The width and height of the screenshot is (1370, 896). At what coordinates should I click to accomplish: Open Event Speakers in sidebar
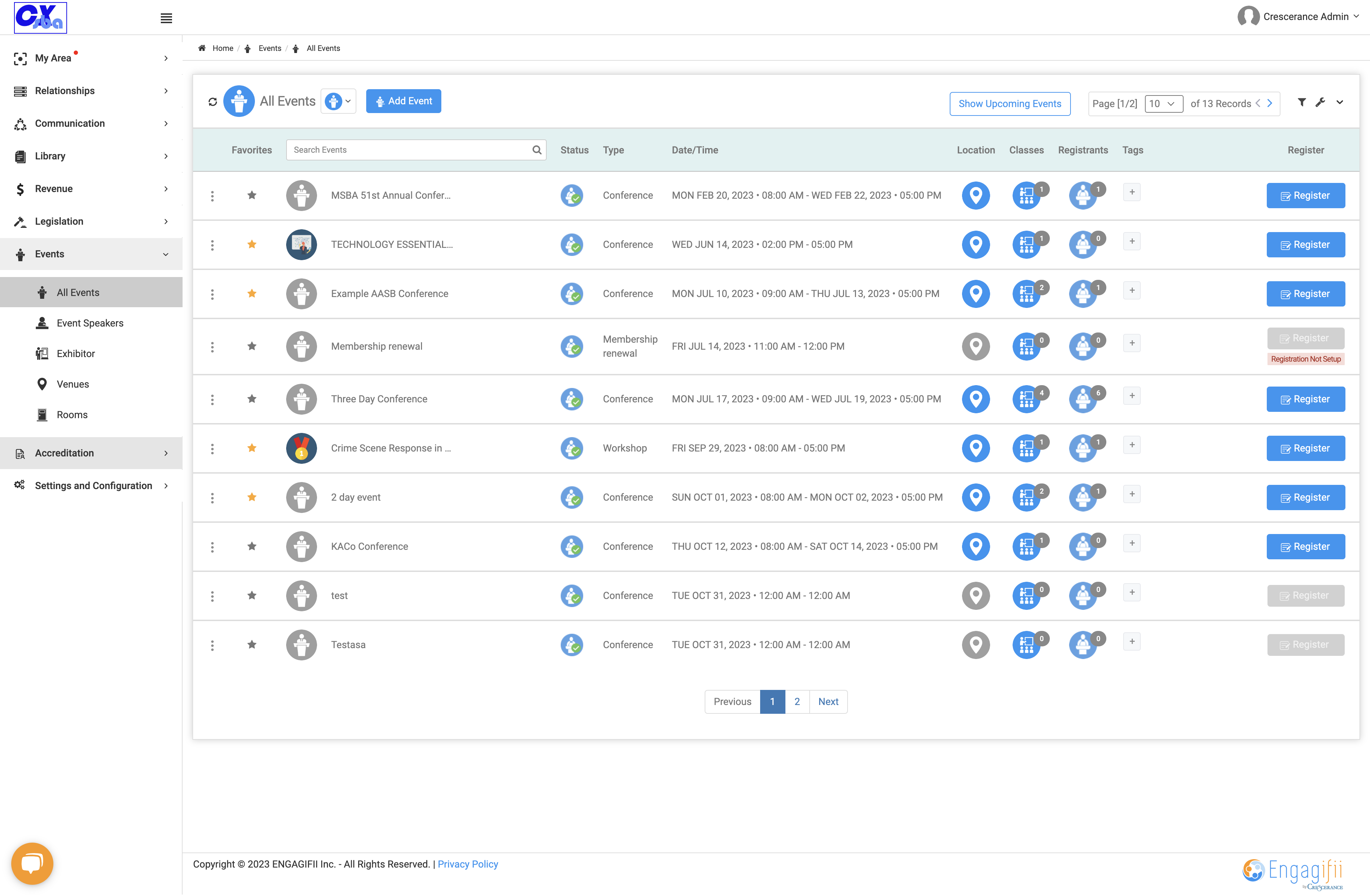coord(90,323)
